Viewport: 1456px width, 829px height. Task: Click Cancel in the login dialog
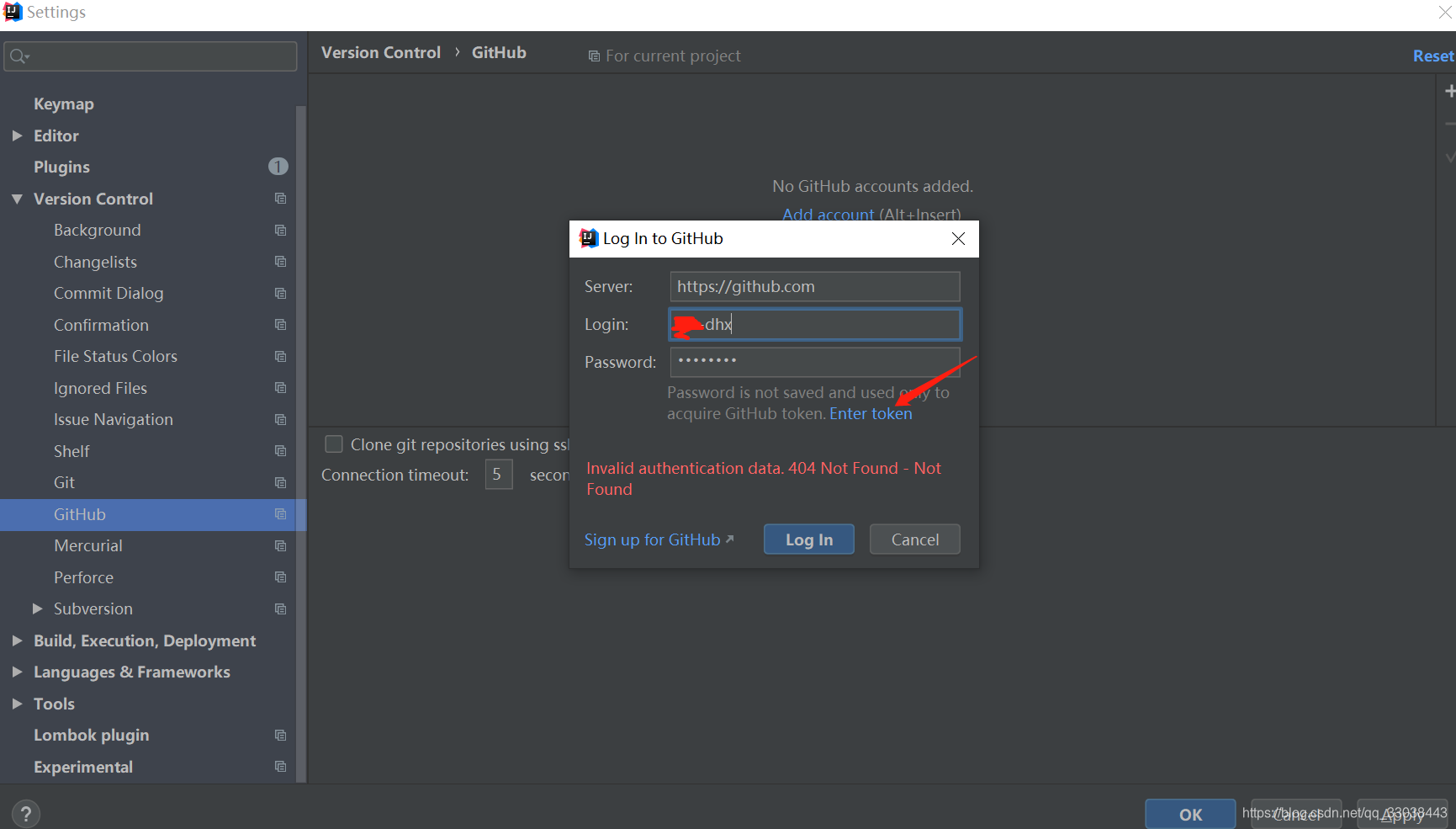[x=915, y=539]
